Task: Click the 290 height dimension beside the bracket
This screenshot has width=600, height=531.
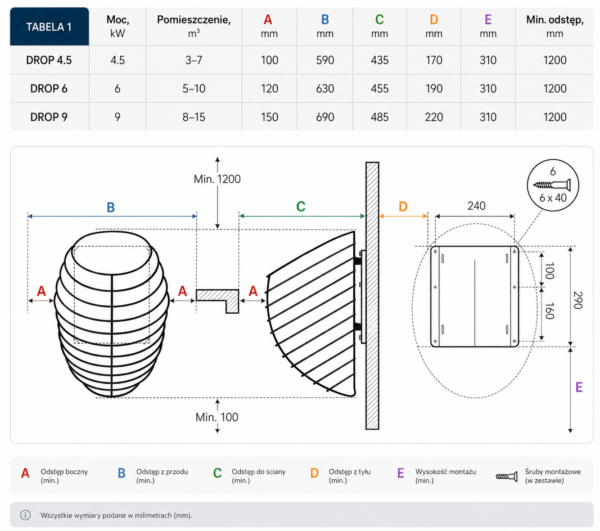Action: 578,300
